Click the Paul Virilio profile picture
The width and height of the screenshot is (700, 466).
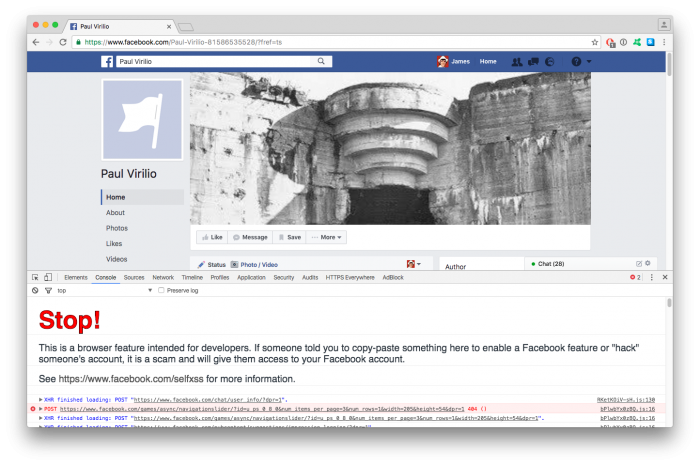(x=142, y=120)
